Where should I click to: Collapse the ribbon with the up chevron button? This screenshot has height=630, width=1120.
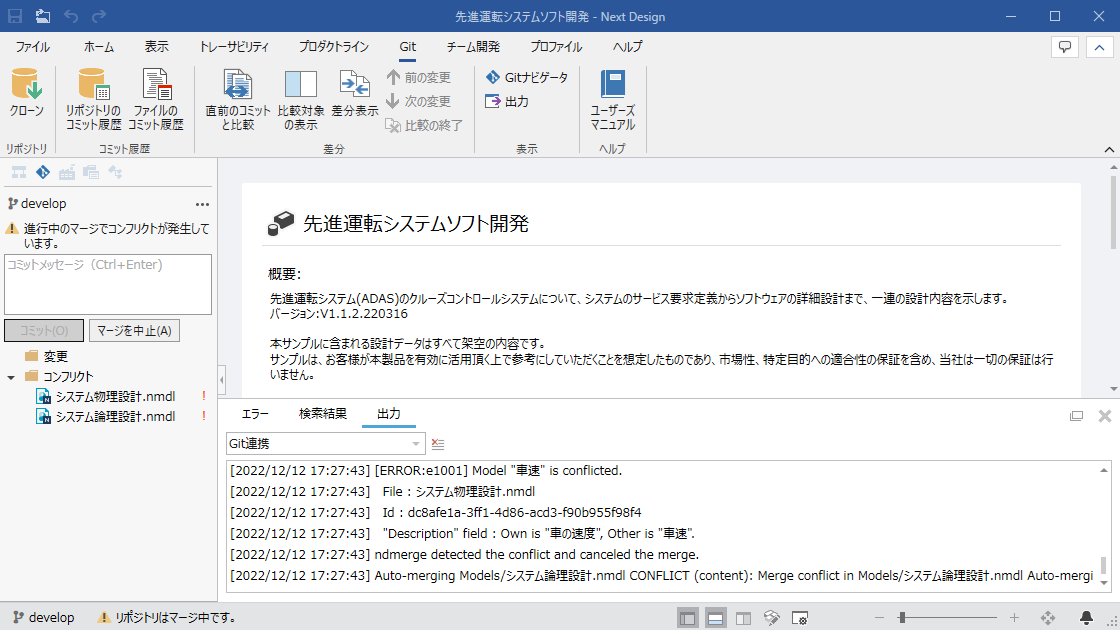click(1099, 47)
